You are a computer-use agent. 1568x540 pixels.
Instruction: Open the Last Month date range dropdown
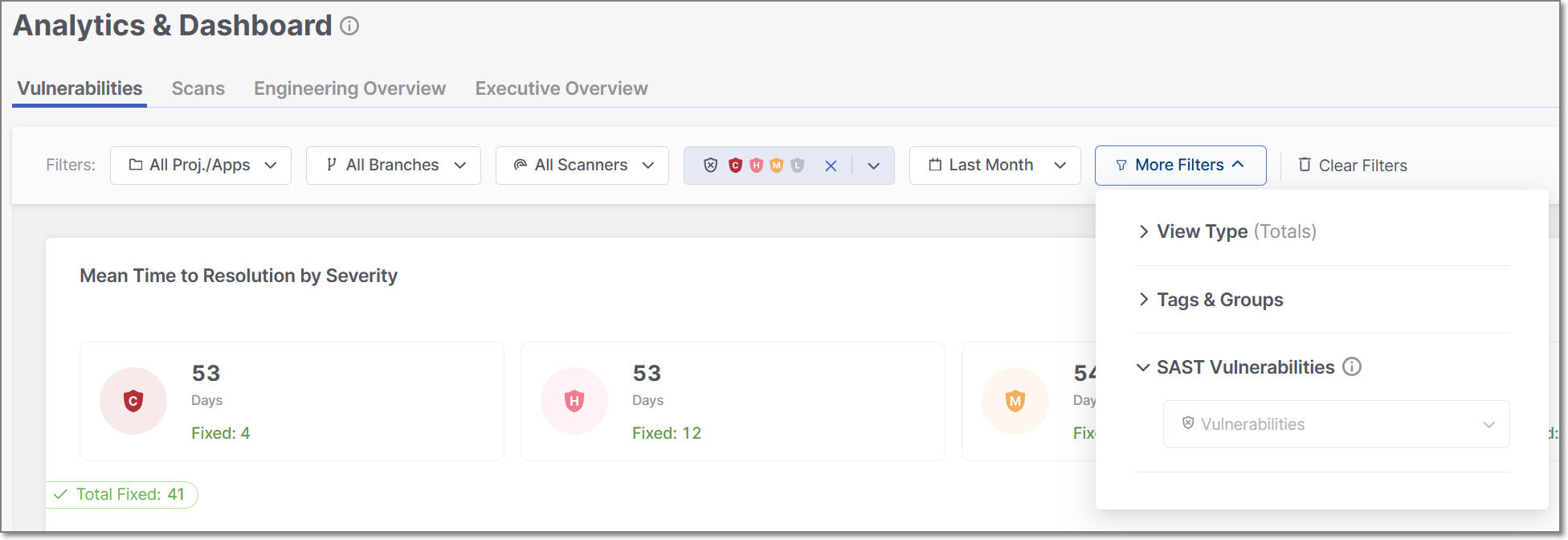tap(994, 166)
